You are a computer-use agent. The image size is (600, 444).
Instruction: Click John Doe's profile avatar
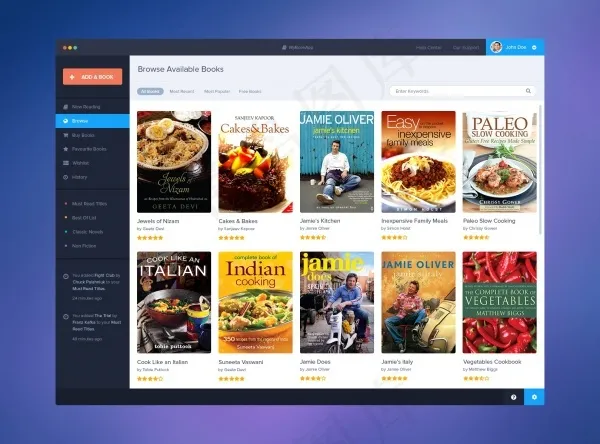[496, 47]
